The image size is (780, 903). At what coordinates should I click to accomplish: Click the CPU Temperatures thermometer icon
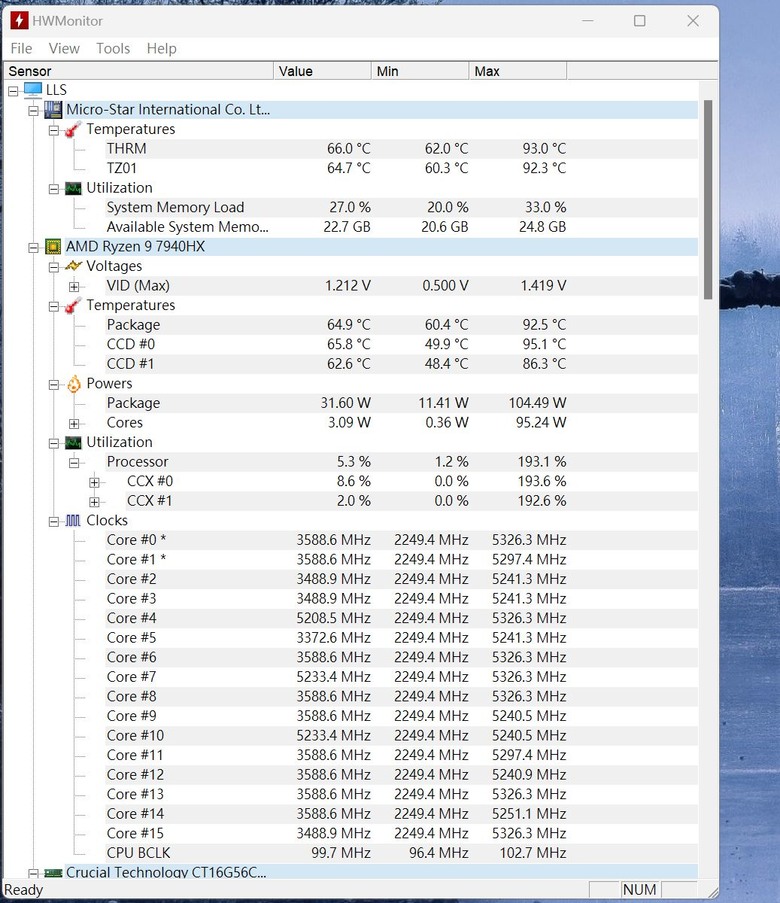(x=73, y=305)
